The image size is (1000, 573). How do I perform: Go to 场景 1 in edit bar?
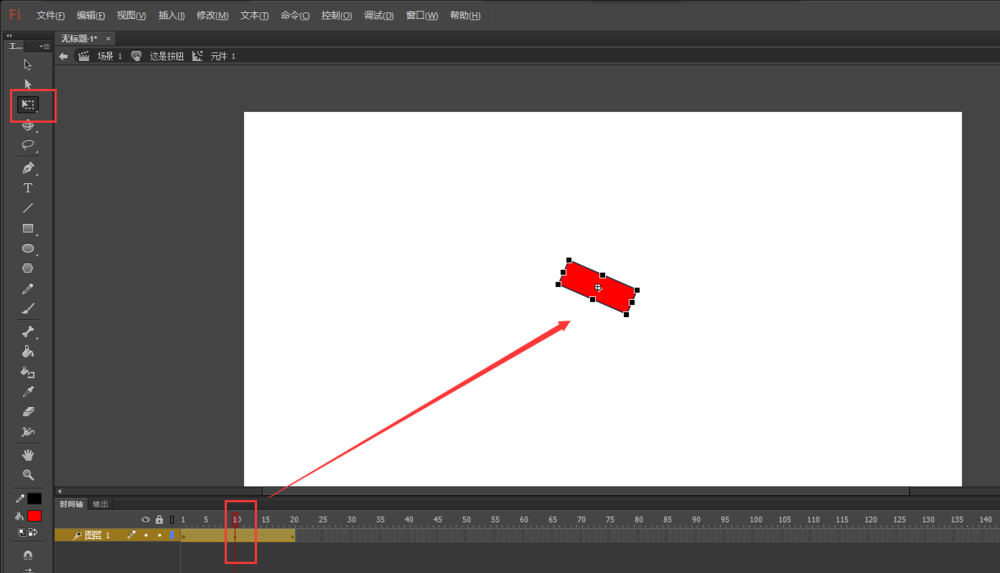click(109, 56)
